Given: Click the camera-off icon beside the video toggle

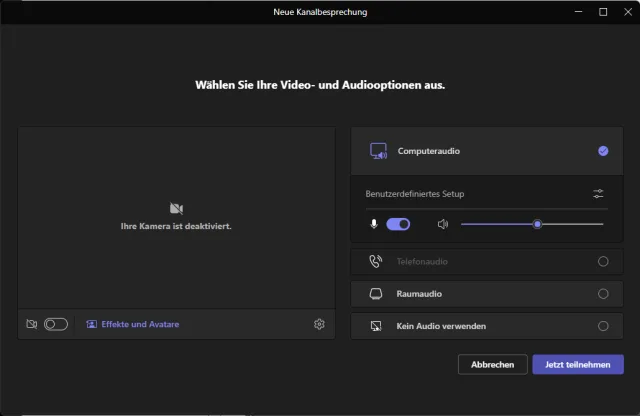Looking at the screenshot, I should point(32,324).
